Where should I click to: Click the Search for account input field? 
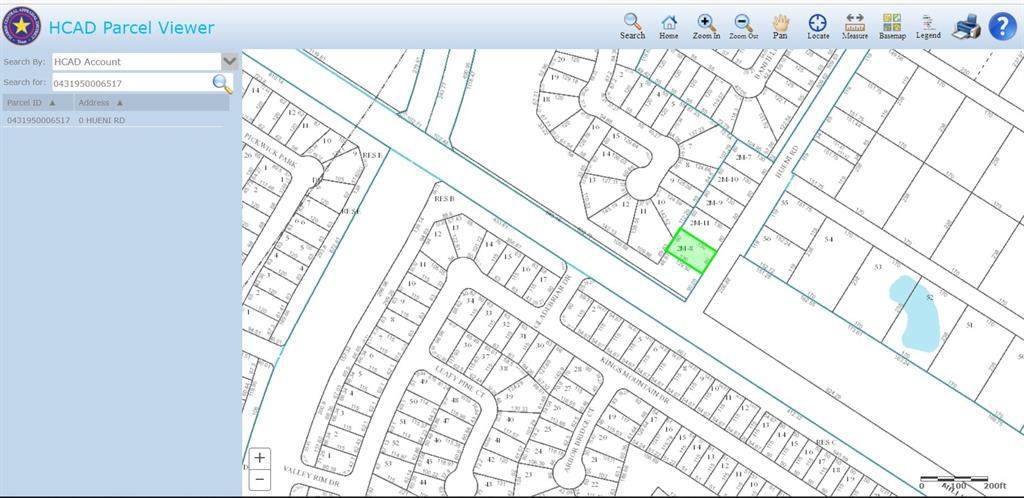tap(130, 83)
